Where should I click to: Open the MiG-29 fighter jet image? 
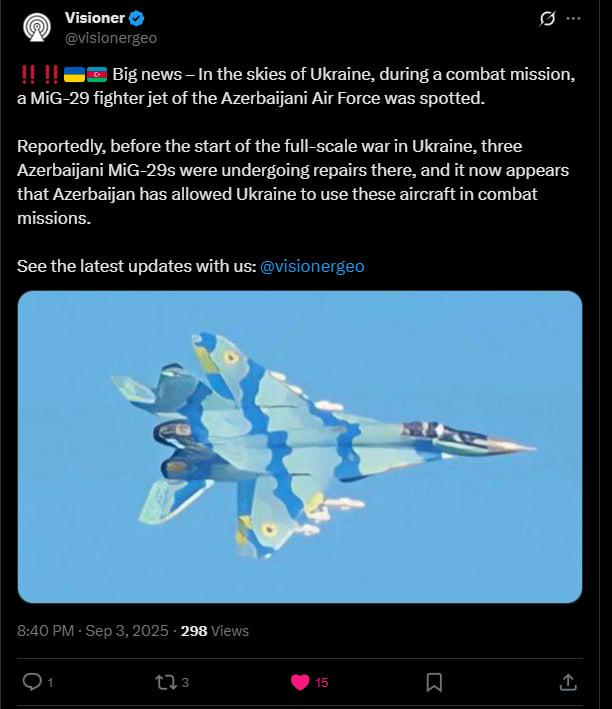300,447
